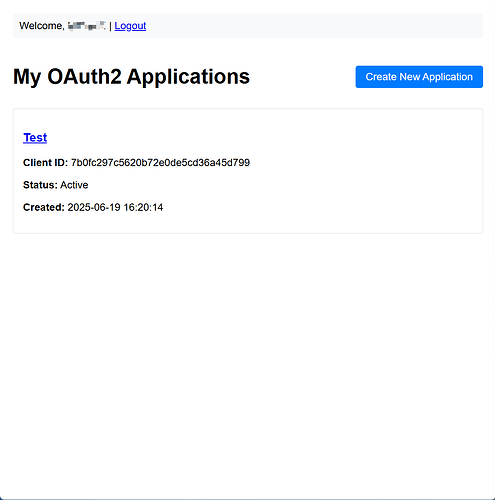This screenshot has width=495, height=500.
Task: Click the 'Client ID:' label
Action: 45,163
